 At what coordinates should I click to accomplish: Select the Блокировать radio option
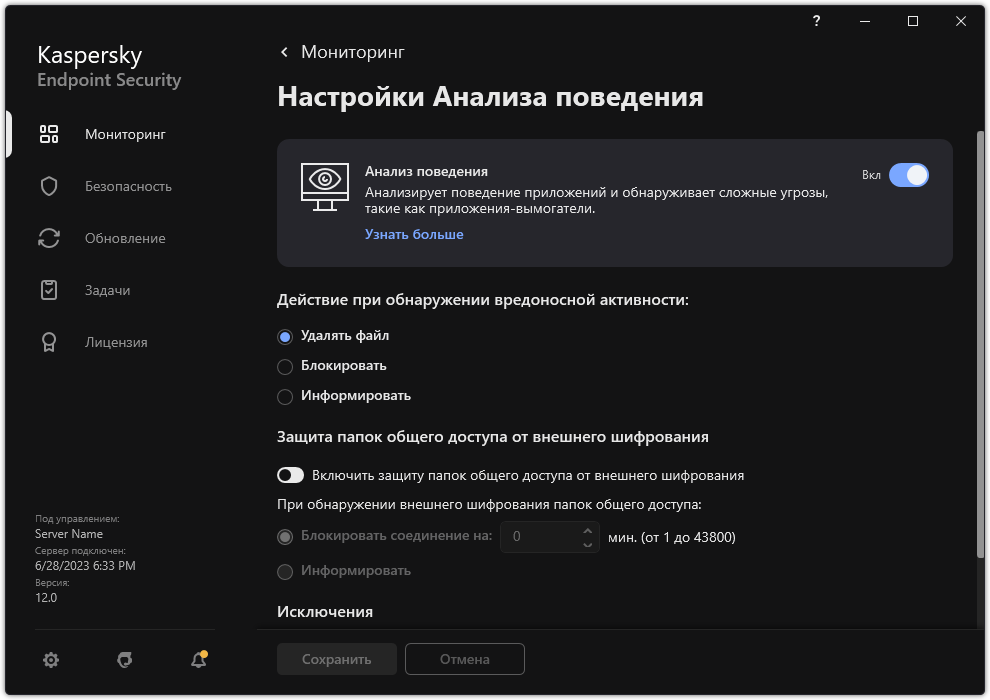click(x=284, y=366)
